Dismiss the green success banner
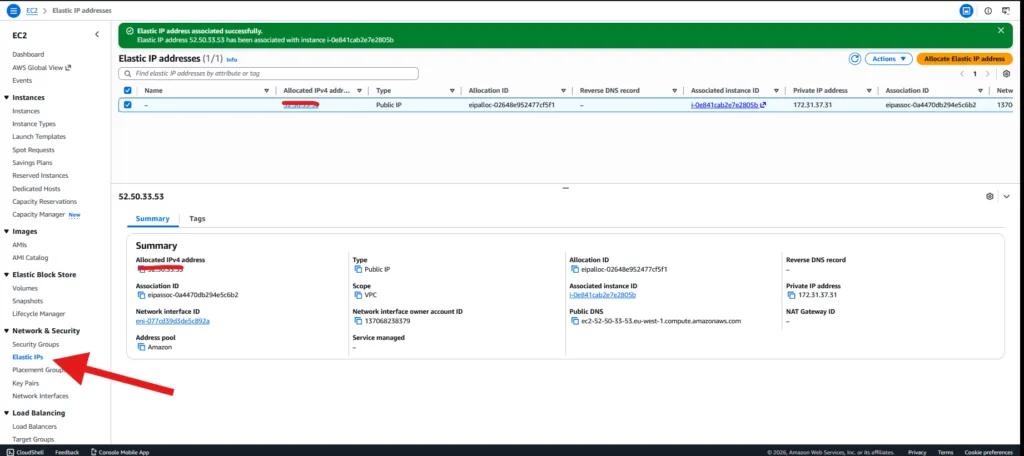1024x456 pixels. pos(1000,30)
